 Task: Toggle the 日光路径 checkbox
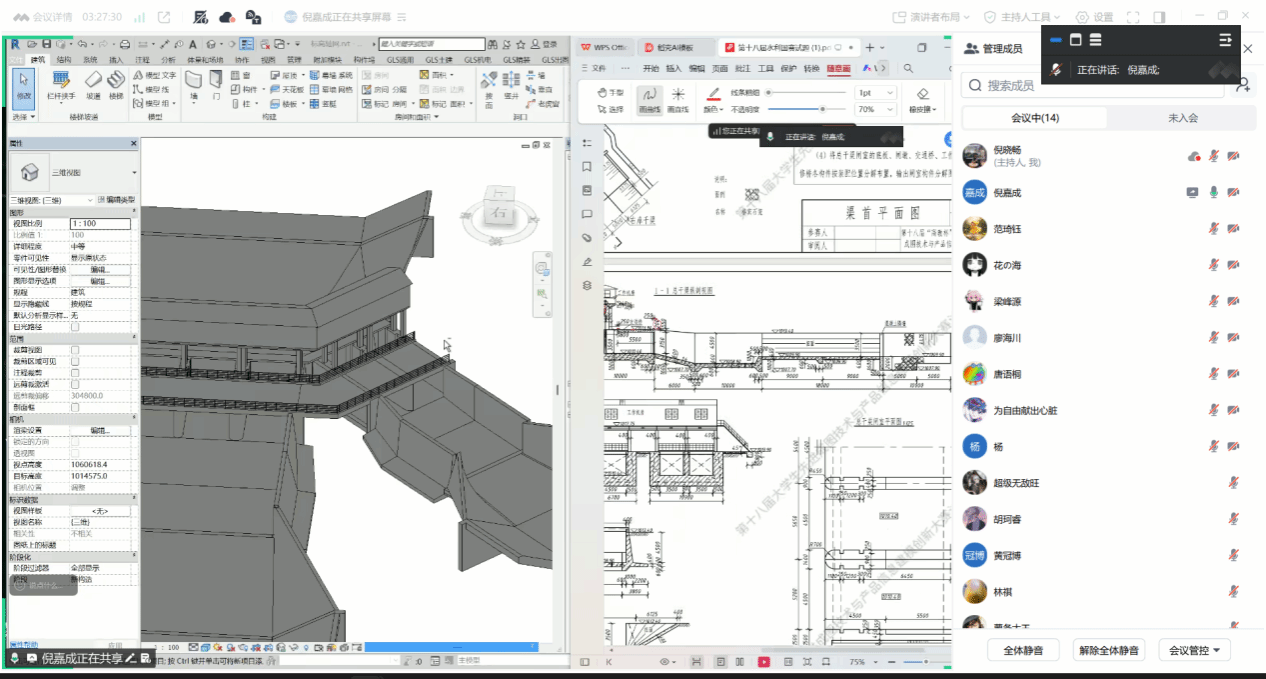click(x=75, y=327)
